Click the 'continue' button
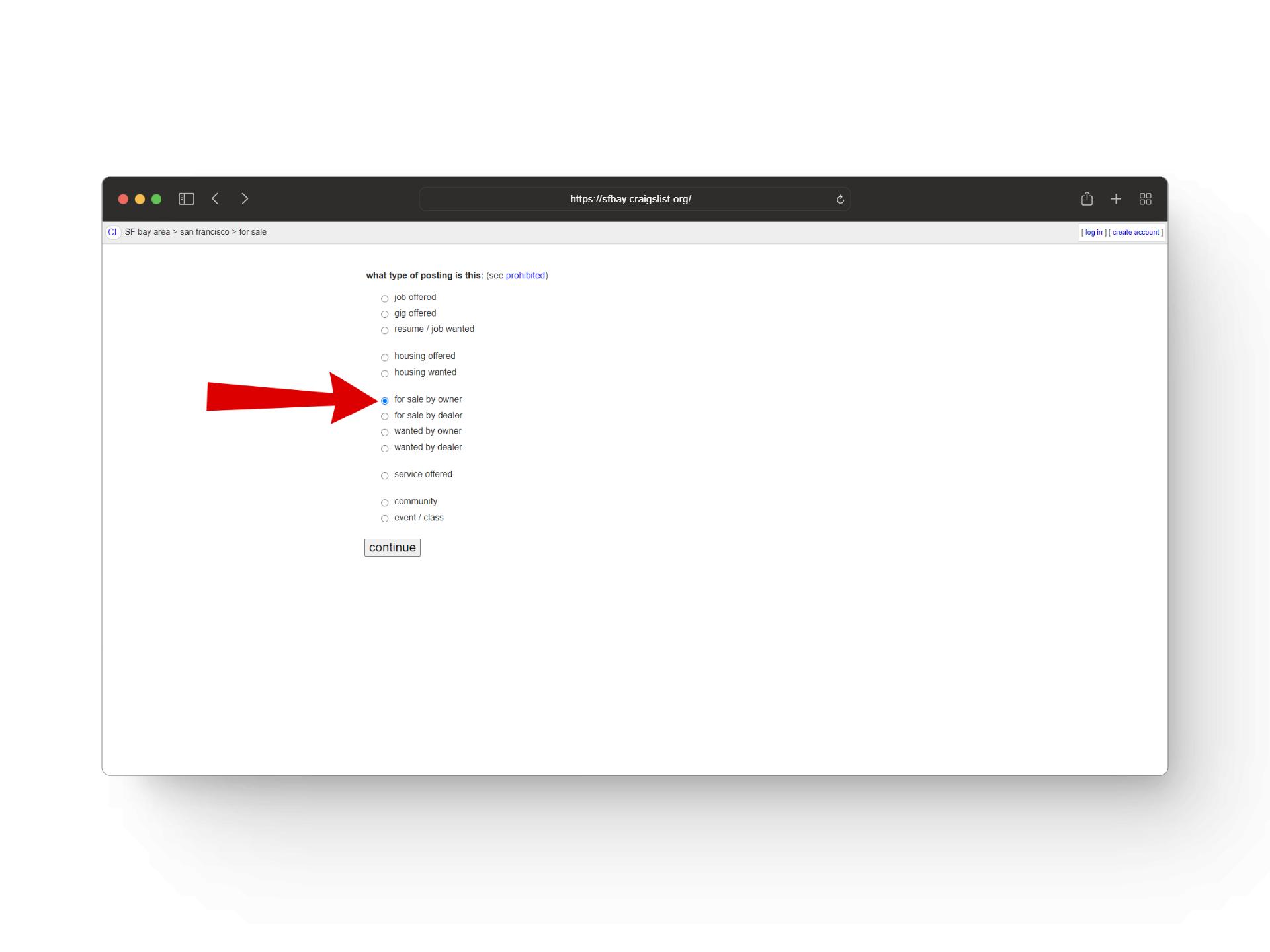 pyautogui.click(x=391, y=547)
